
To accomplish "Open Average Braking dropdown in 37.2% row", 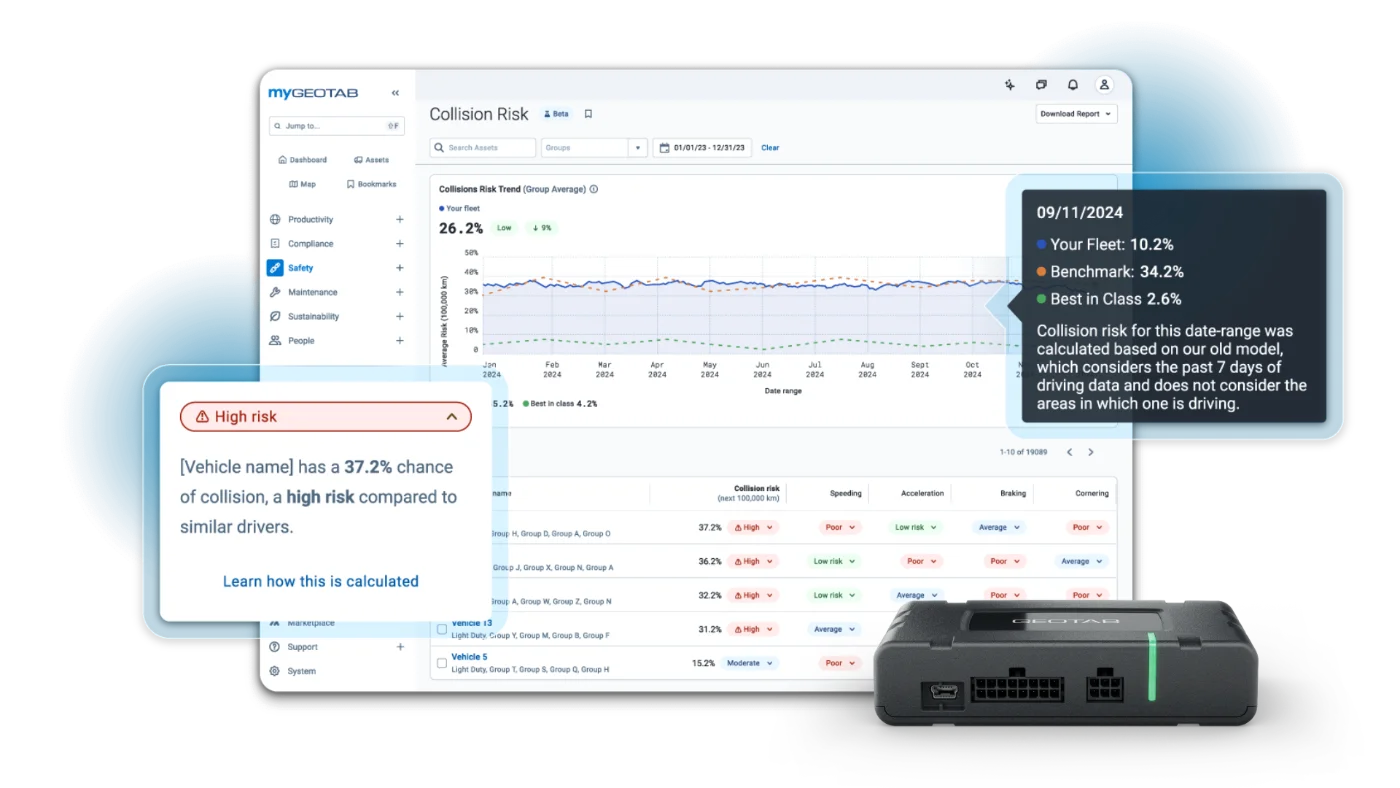I will click(x=999, y=527).
